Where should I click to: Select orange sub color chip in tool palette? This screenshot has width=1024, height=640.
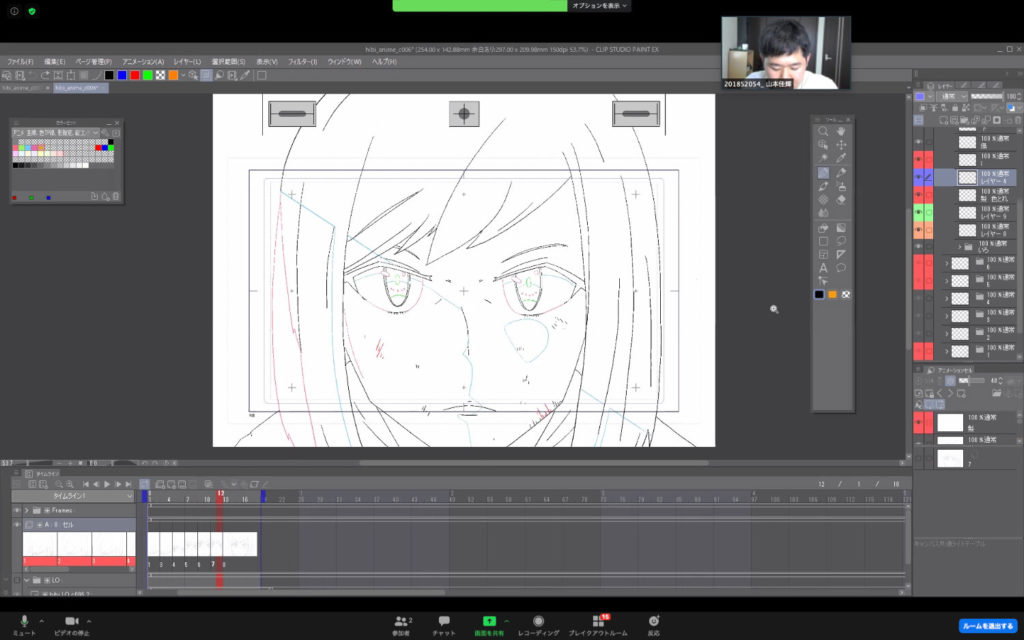pyautogui.click(x=833, y=295)
